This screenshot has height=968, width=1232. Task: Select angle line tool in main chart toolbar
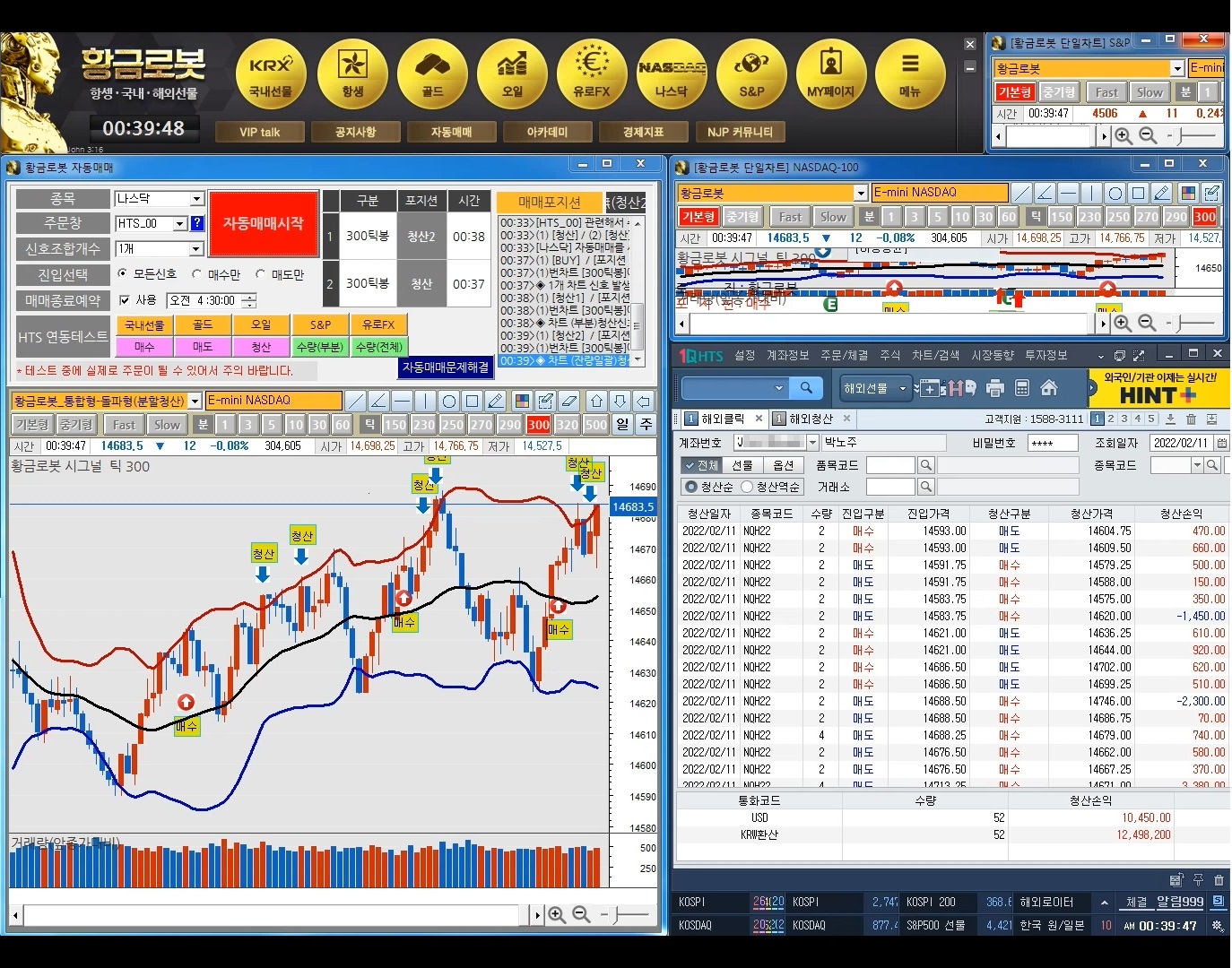pyautogui.click(x=379, y=401)
